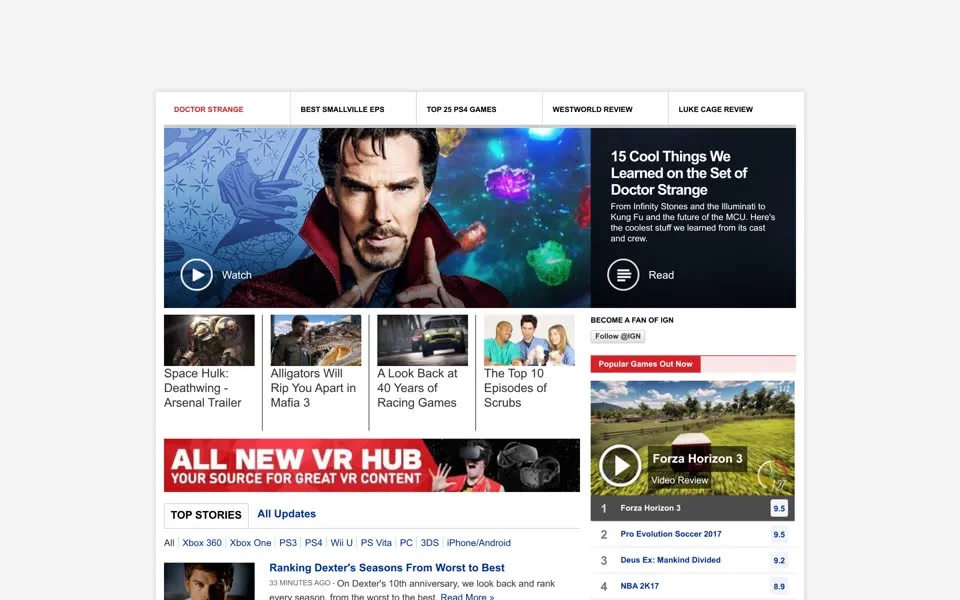Image resolution: width=960 pixels, height=600 pixels.
Task: Switch to the All Updates tab
Action: click(x=287, y=514)
